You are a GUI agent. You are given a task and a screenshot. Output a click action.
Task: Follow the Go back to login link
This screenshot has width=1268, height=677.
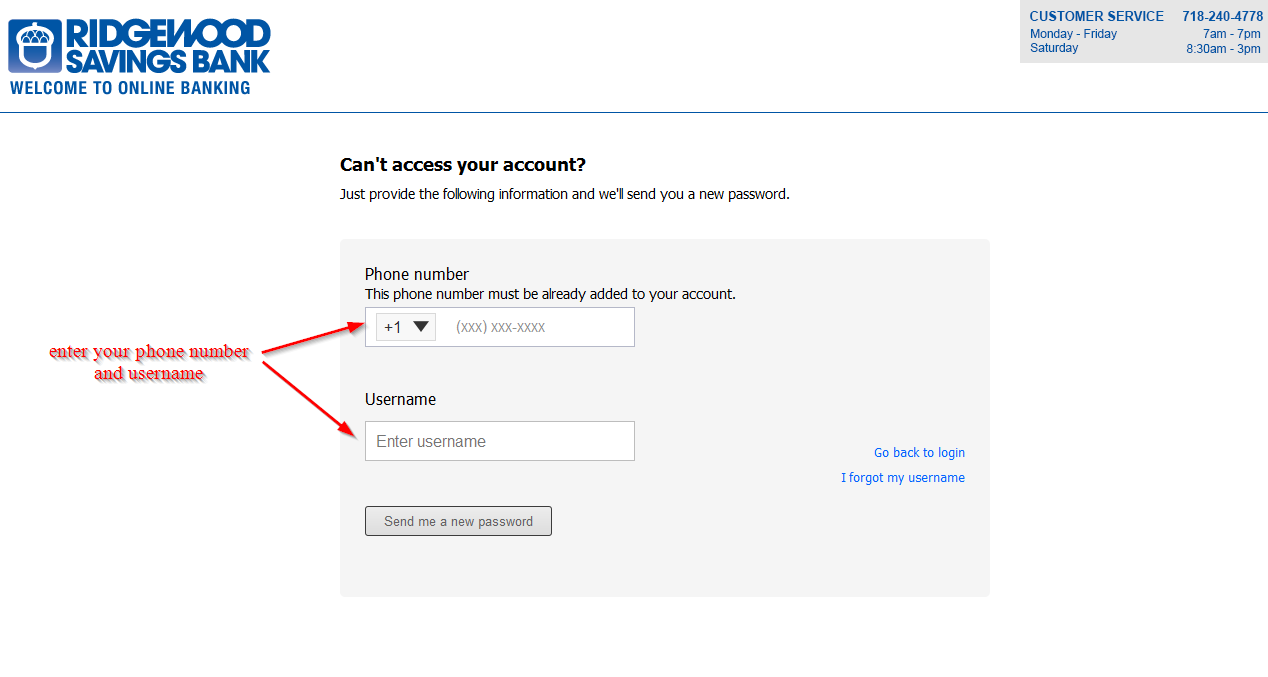[919, 453]
